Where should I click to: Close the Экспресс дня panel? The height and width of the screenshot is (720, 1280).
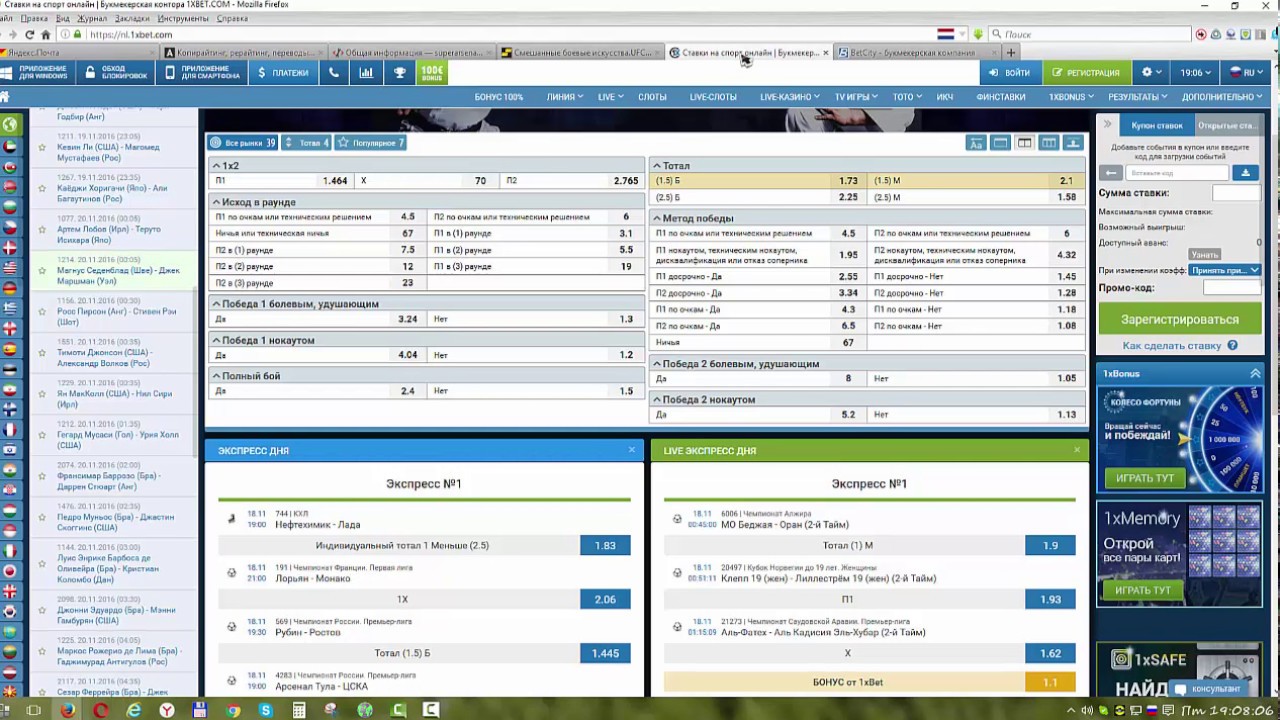pyautogui.click(x=632, y=450)
